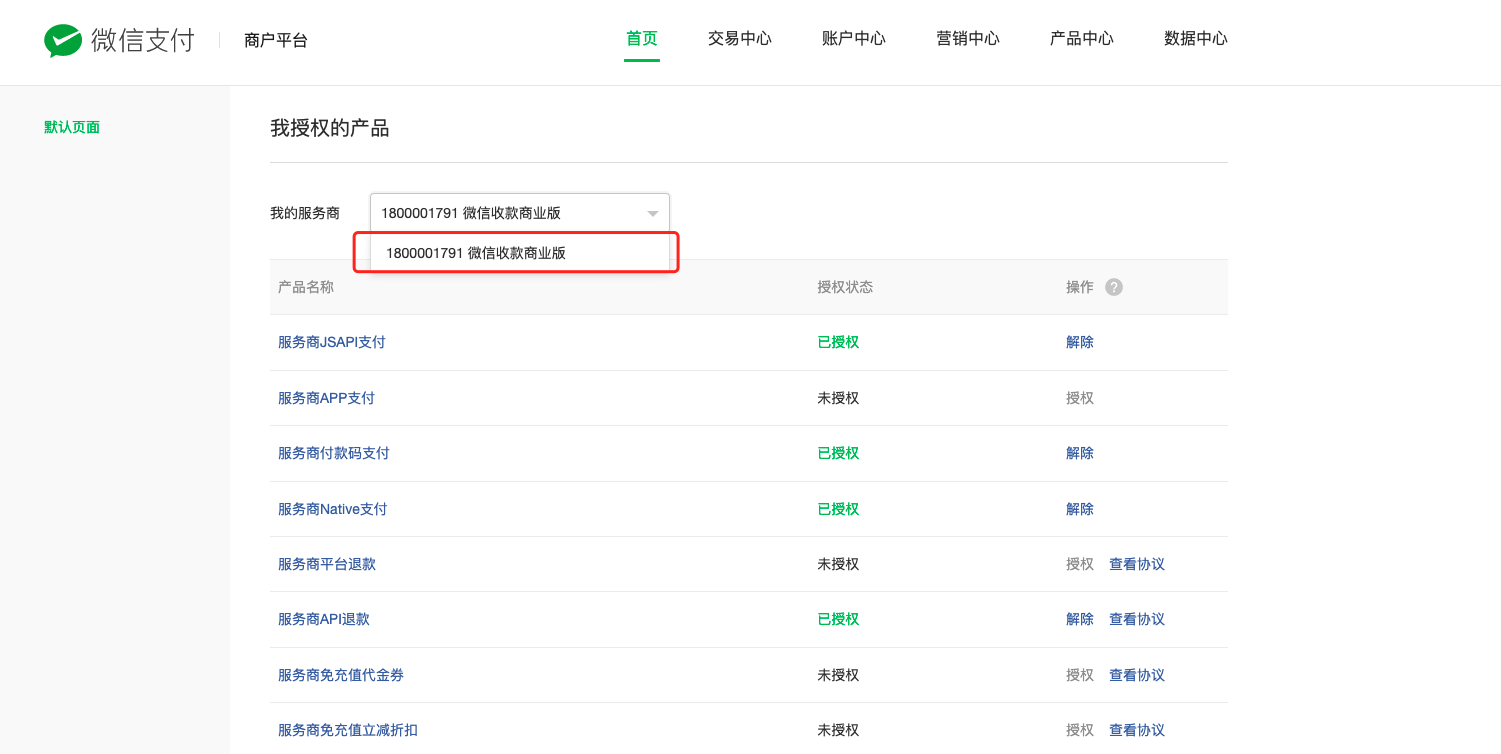The height and width of the screenshot is (754, 1501).
Task: Open 查看协议 for 服务商API退款
Action: point(1137,619)
